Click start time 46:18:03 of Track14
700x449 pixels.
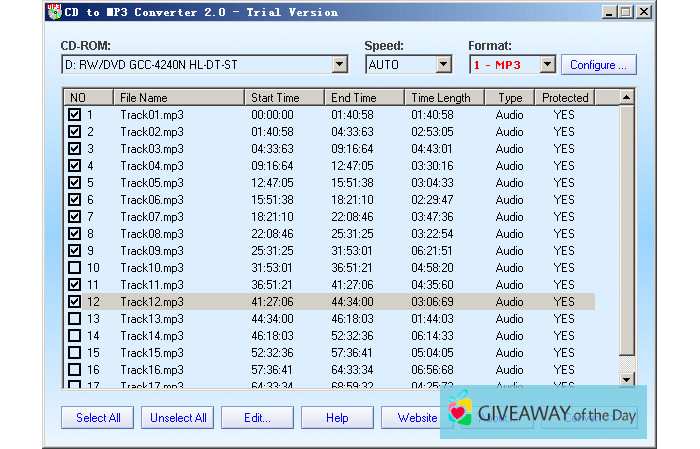(x=272, y=336)
